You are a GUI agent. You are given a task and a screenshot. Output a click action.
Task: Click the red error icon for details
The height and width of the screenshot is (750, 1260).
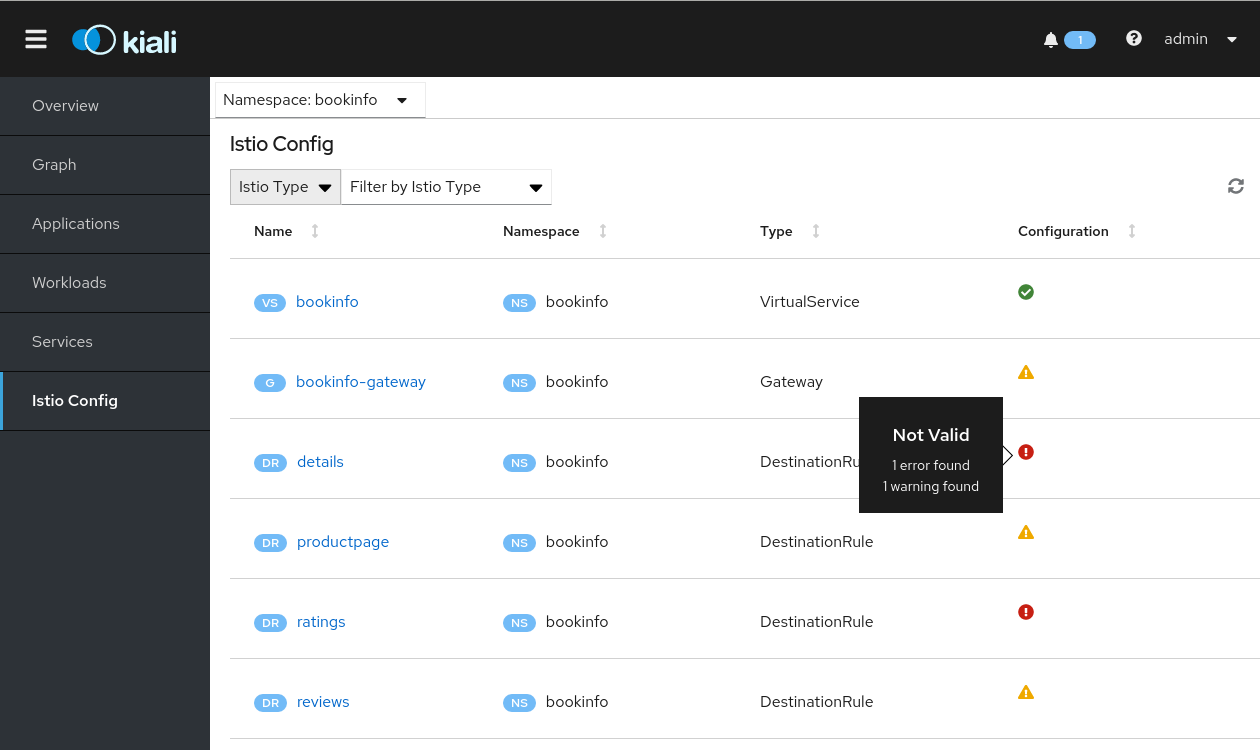(1026, 452)
